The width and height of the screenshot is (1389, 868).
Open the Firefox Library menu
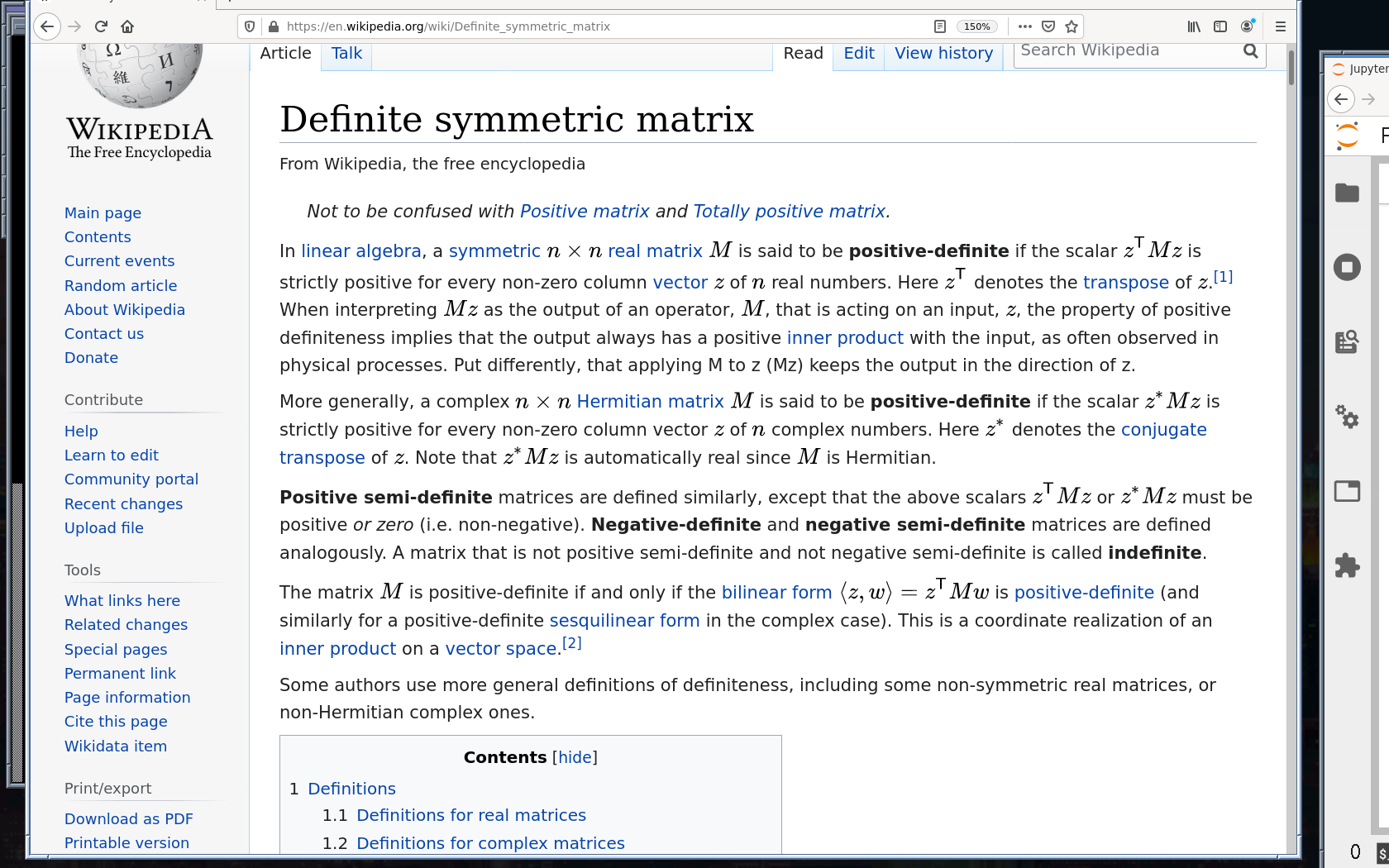pos(1194,26)
